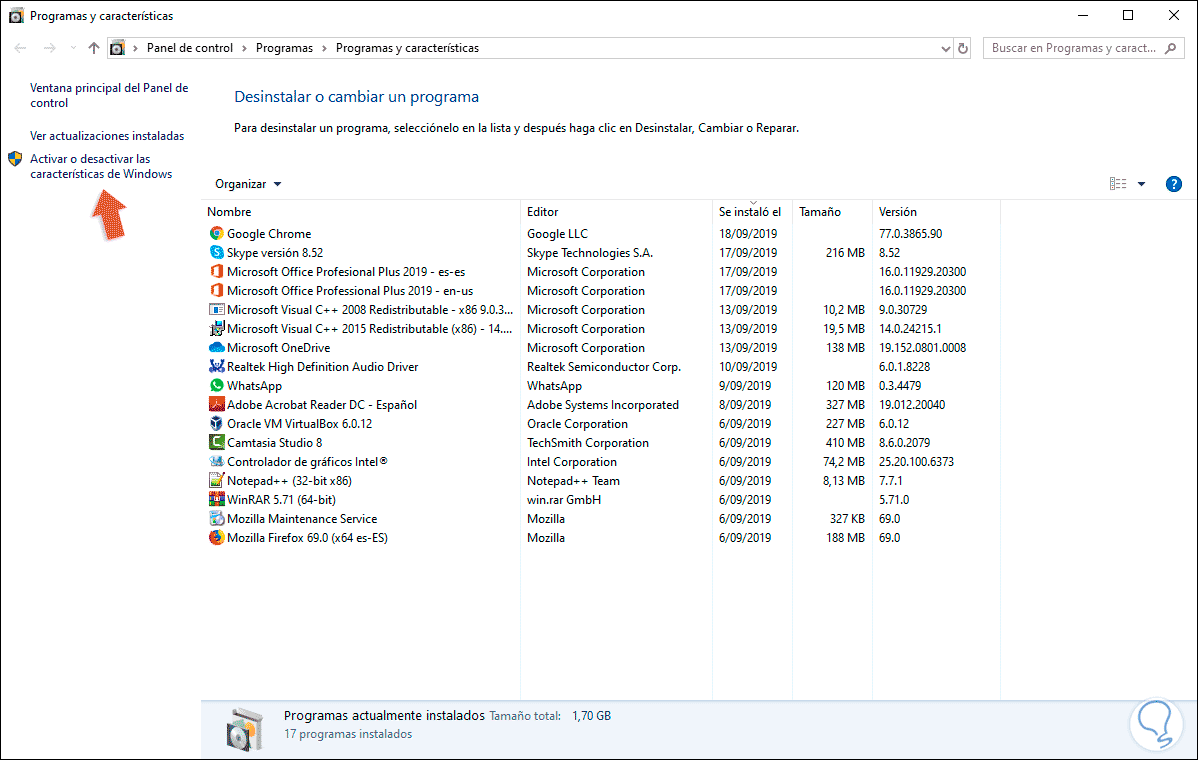Click the Adobe Acrobat Reader DC icon
The image size is (1198, 760).
[216, 405]
